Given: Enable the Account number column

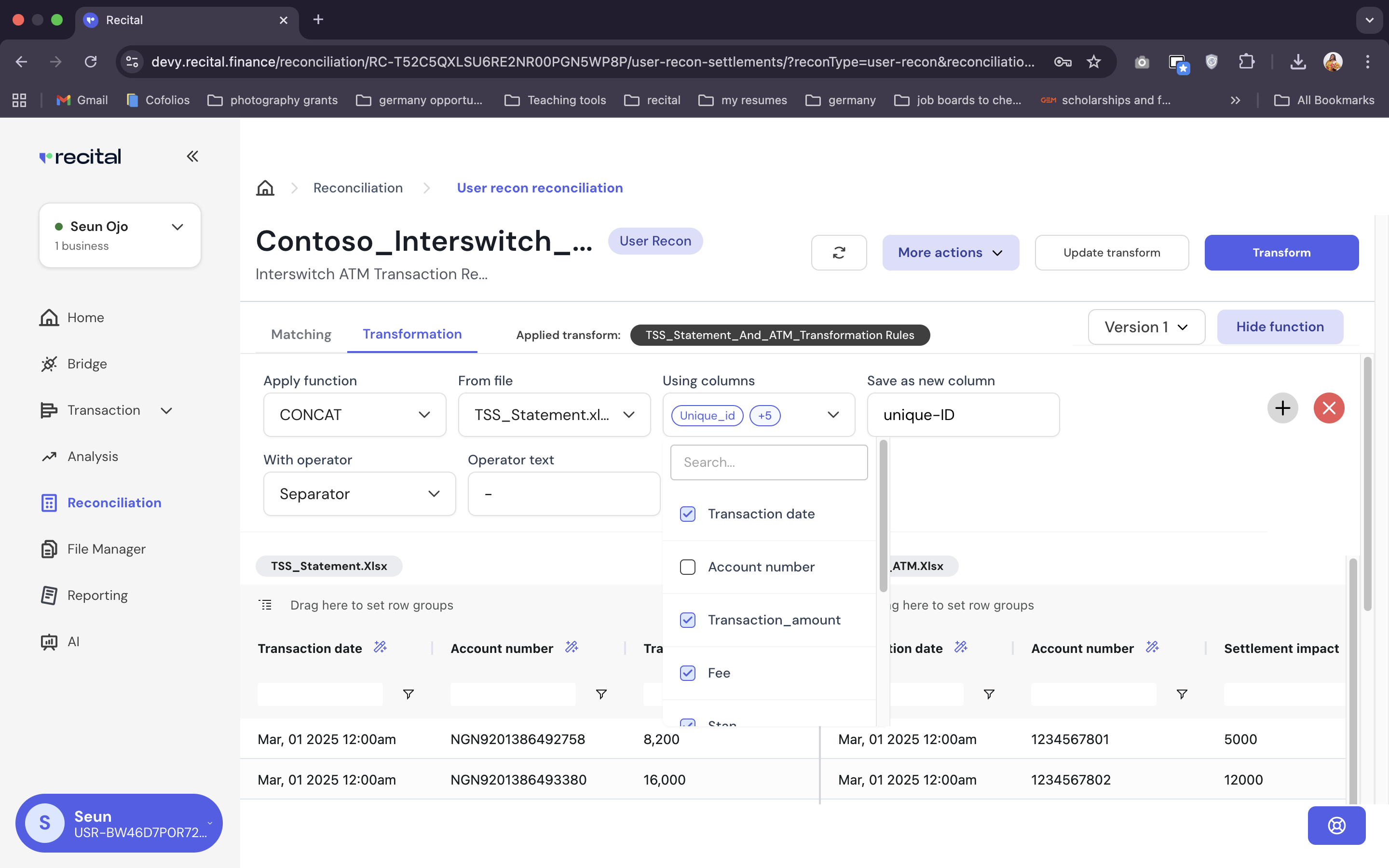Looking at the screenshot, I should click(687, 567).
